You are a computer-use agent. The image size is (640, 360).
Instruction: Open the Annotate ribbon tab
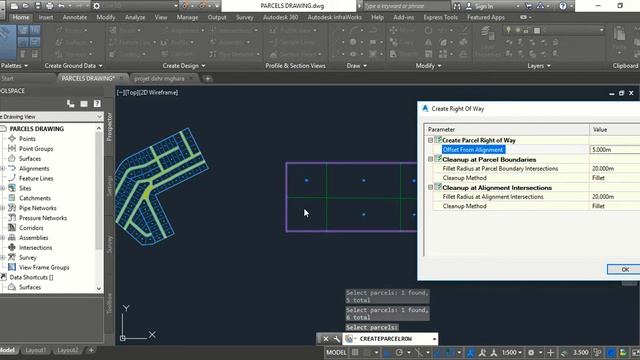click(75, 18)
